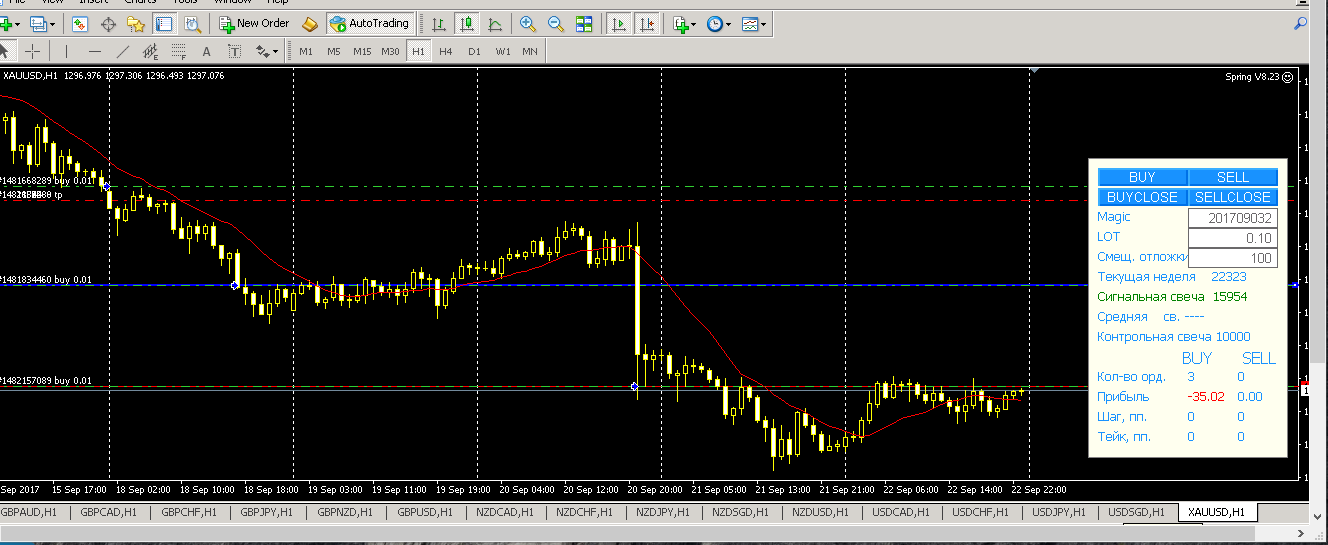This screenshot has width=1328, height=545.
Task: Select the D1 timeframe button
Action: (x=474, y=51)
